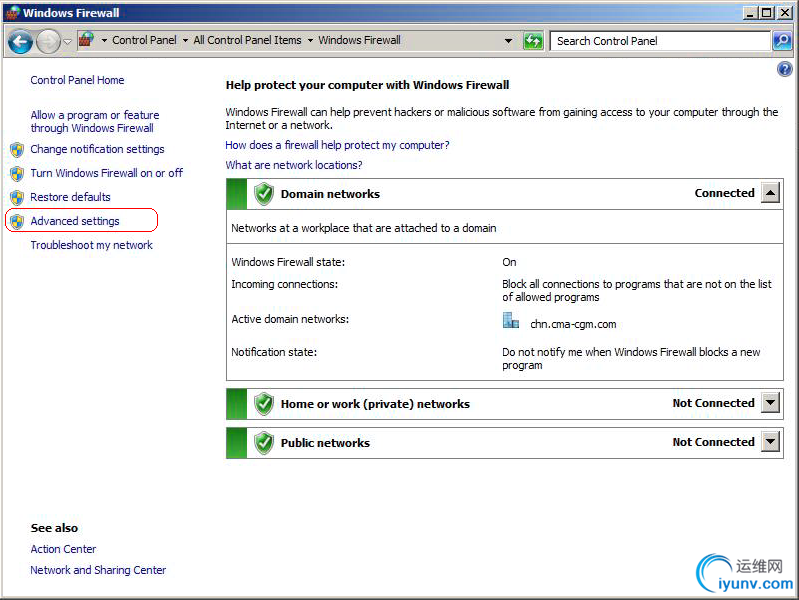Open Turn Windows Firewall on or off
Image resolution: width=799 pixels, height=600 pixels.
[x=106, y=173]
